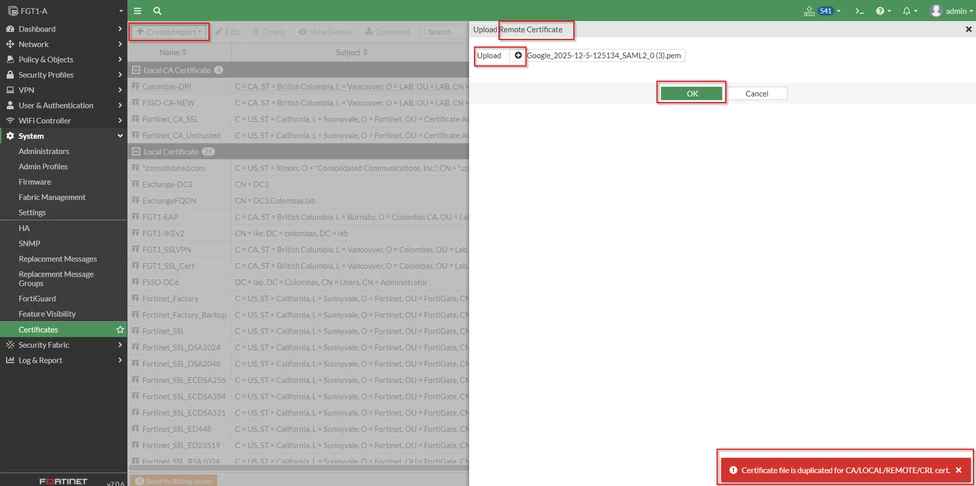Open the notifications bell icon

(910, 11)
